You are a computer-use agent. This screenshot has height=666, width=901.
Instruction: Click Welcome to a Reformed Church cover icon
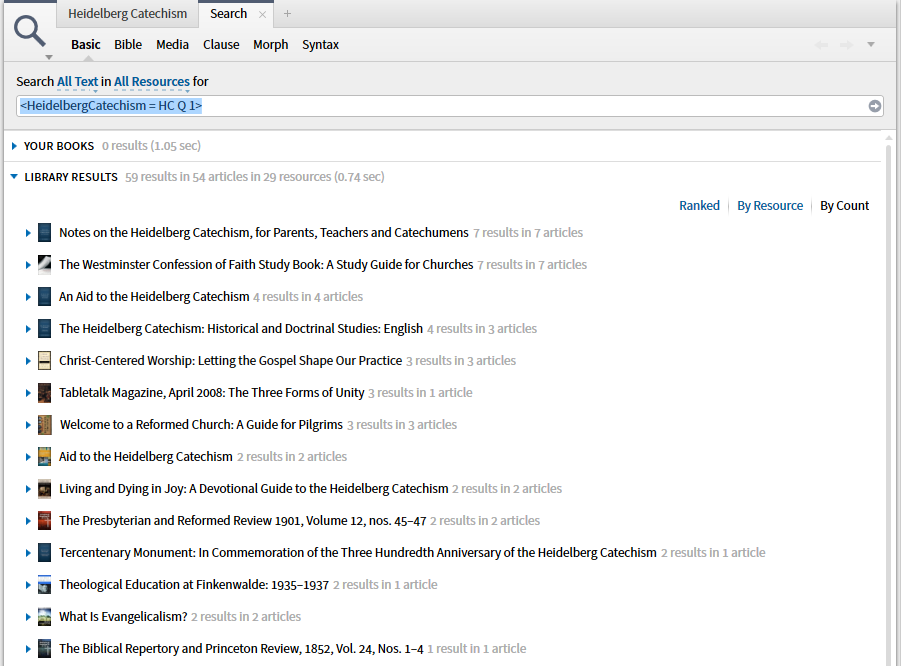pos(44,425)
